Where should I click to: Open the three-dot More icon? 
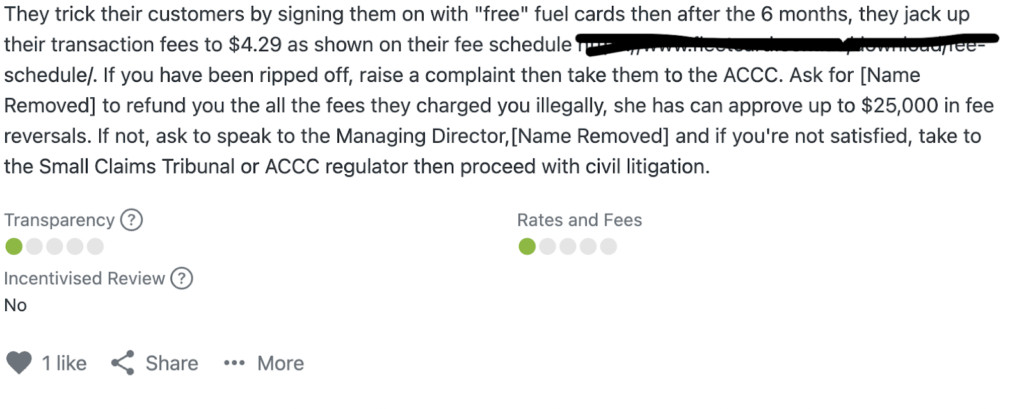click(234, 363)
